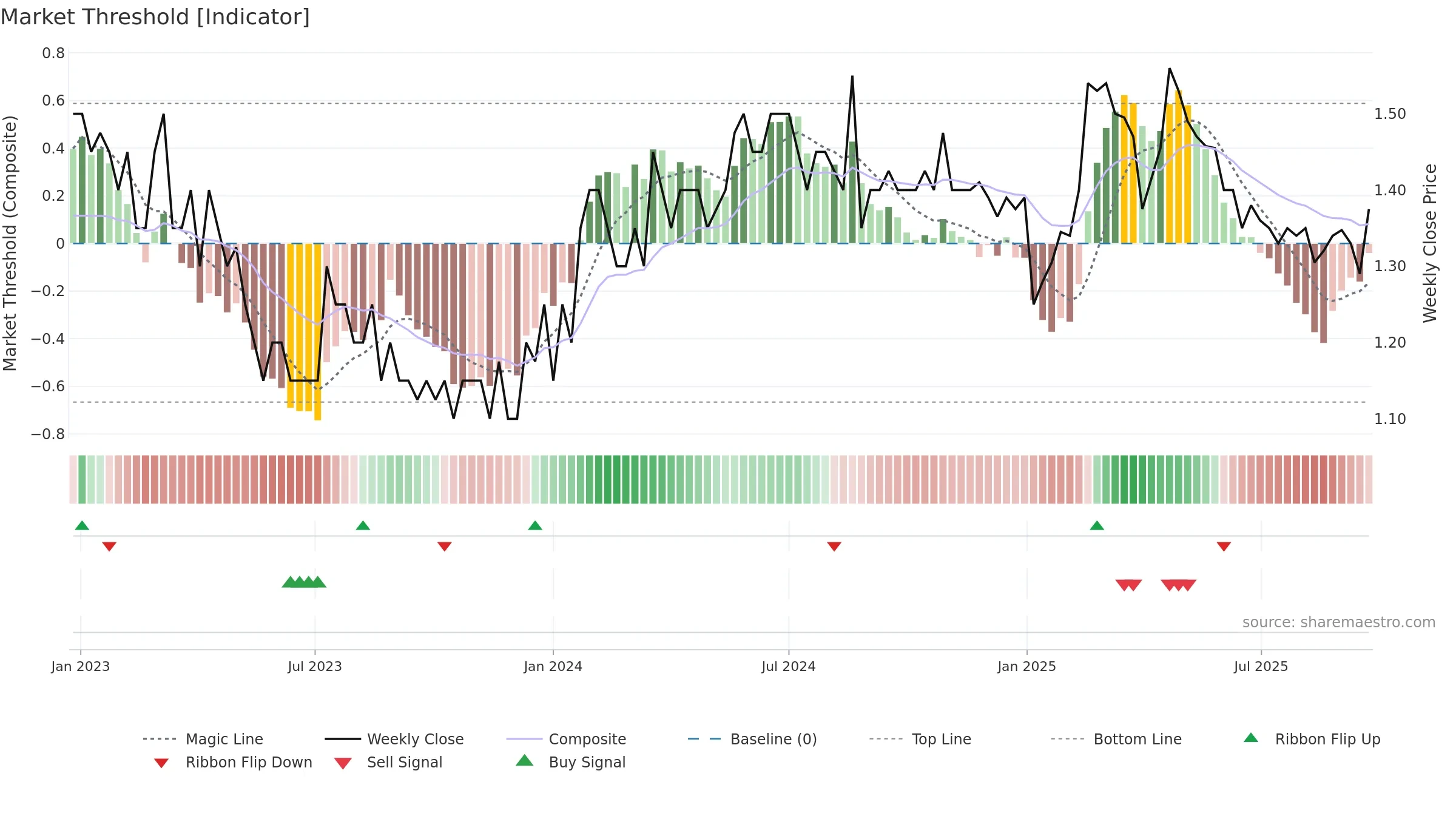Viewport: 1456px width, 819px height.
Task: Click the 1.50 right axis tick label
Action: click(x=1390, y=114)
